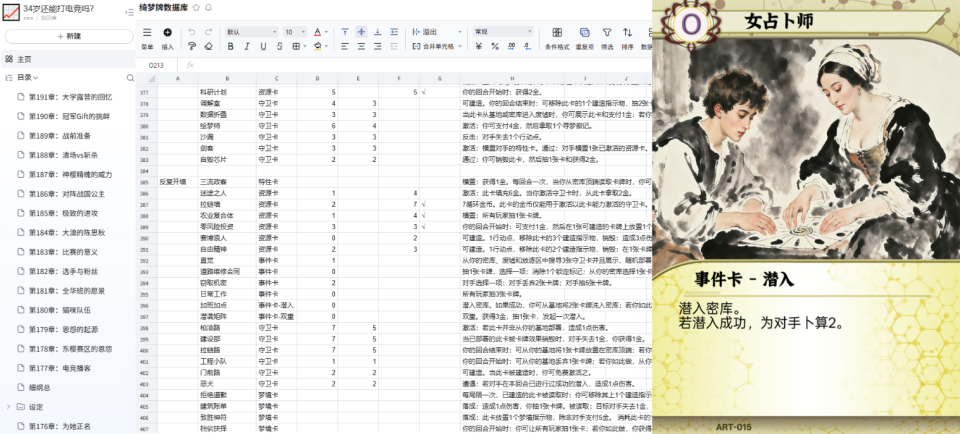Search the directory with the magnifier icon
The image size is (960, 434).
coord(130,78)
